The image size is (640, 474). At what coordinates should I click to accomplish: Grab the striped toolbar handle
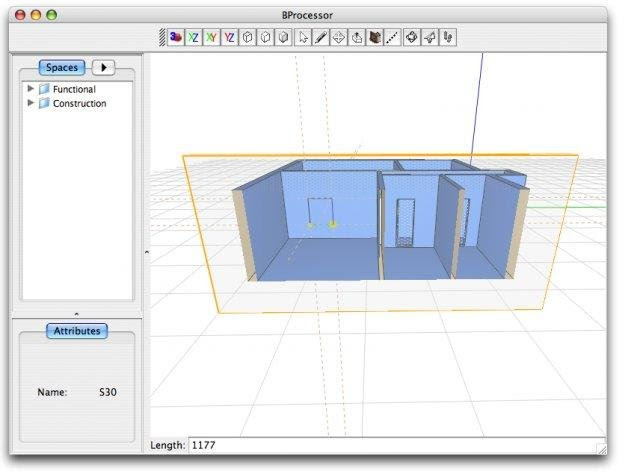pos(162,37)
